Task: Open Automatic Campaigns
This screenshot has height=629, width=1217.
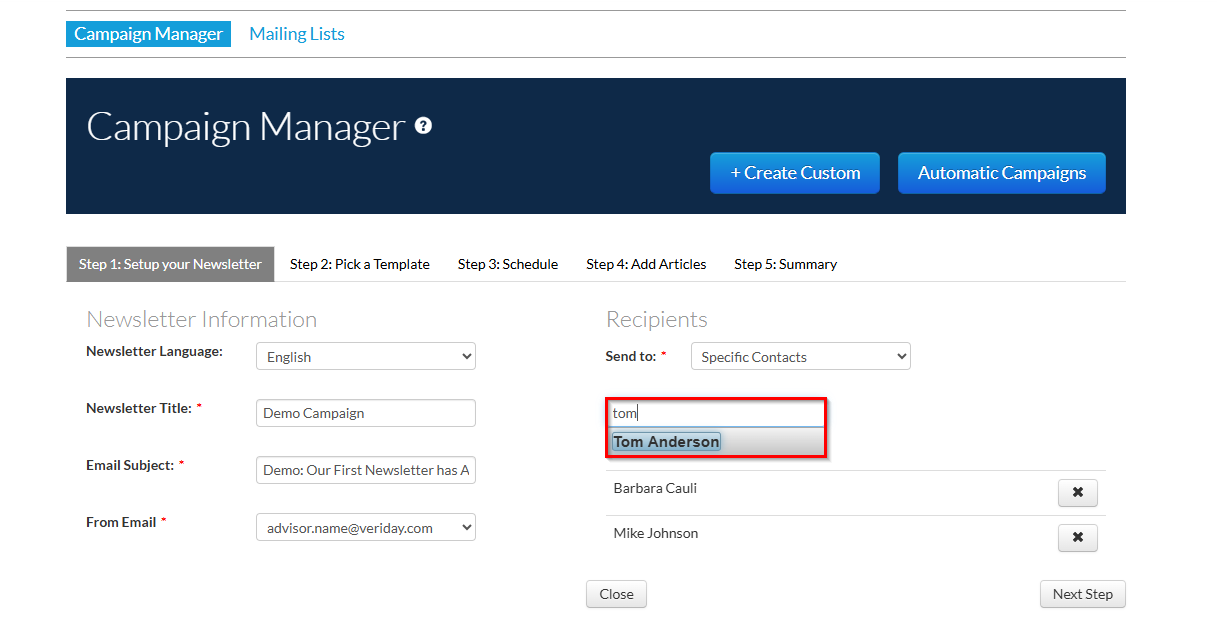Action: tap(1002, 173)
